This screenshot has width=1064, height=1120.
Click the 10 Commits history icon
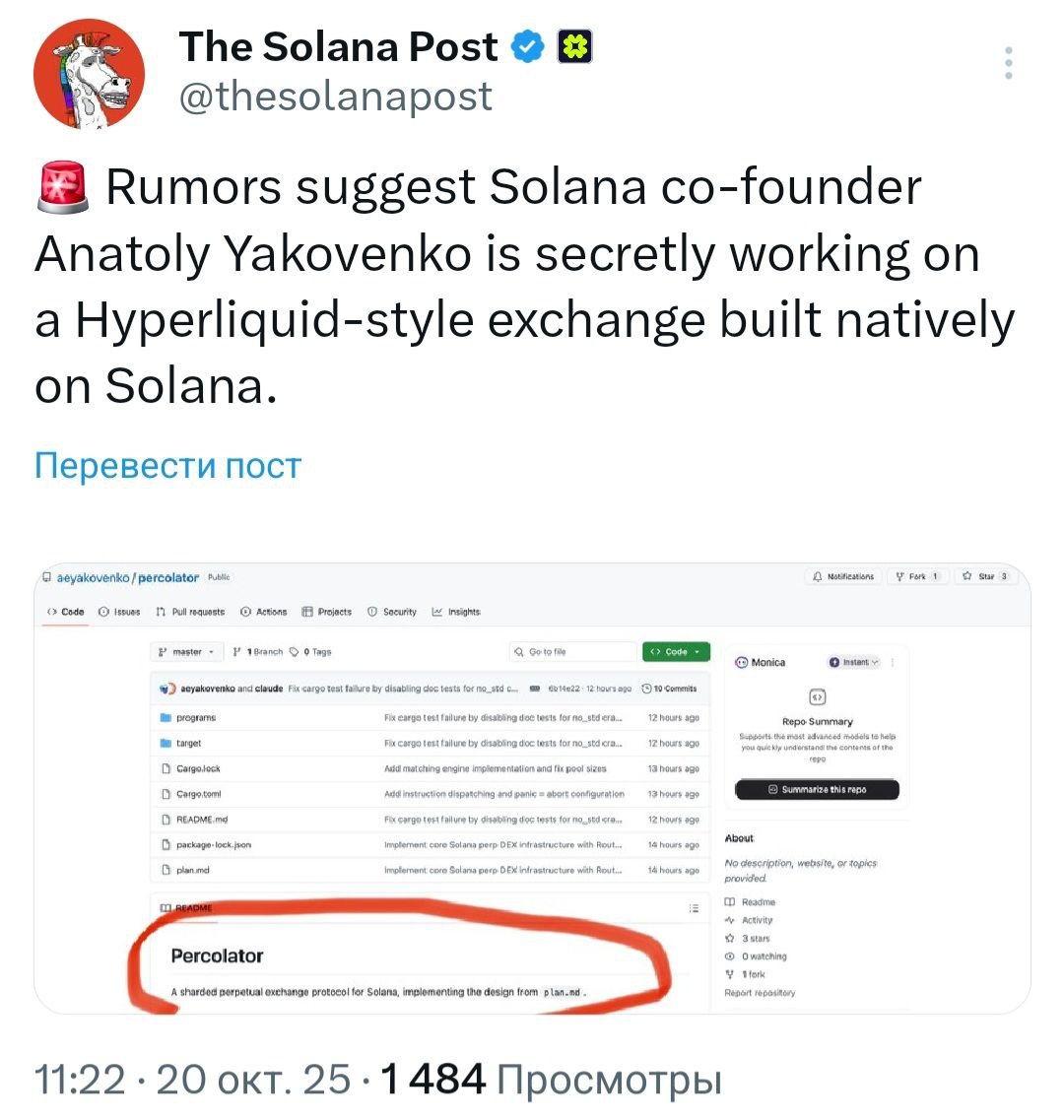pyautogui.click(x=646, y=689)
